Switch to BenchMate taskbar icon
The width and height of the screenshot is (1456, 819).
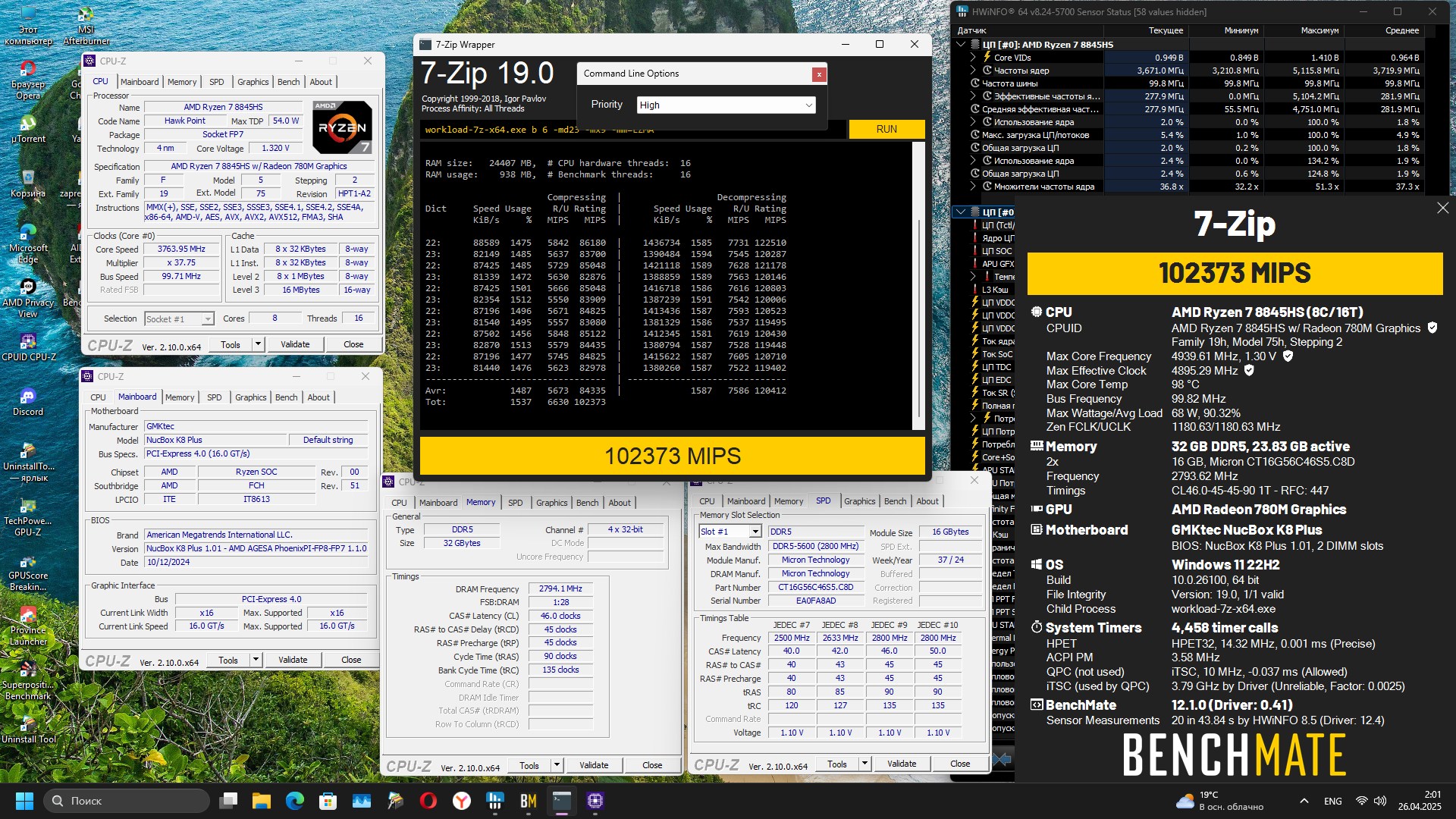pos(529,801)
